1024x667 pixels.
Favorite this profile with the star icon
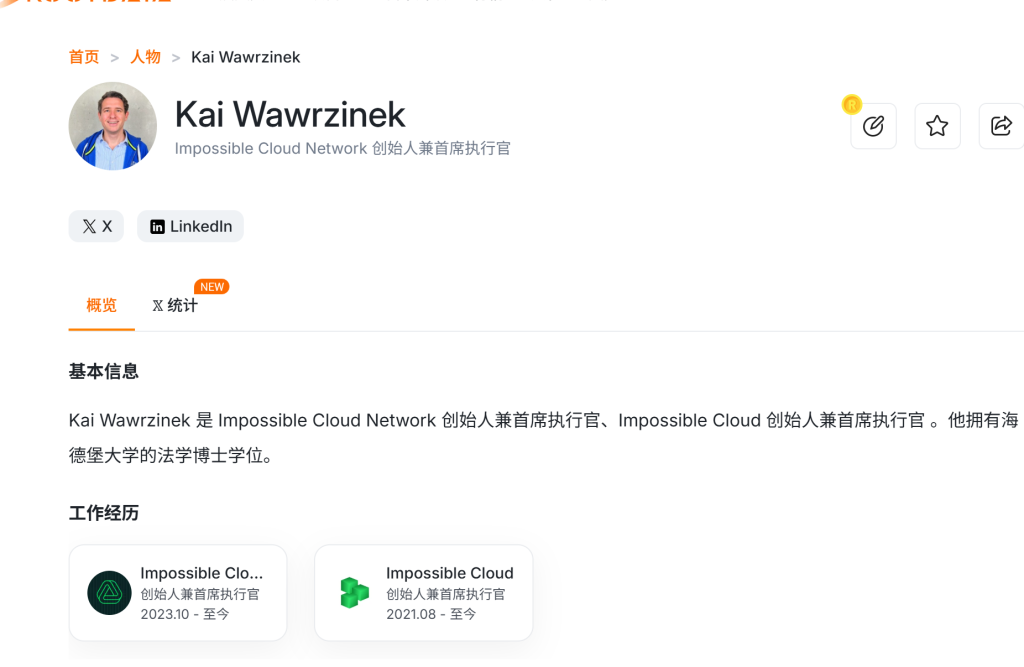[x=937, y=126]
